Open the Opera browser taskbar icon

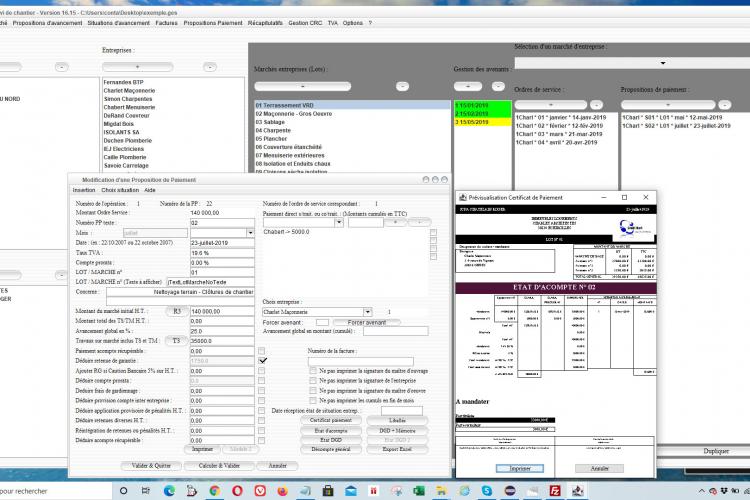[237, 490]
